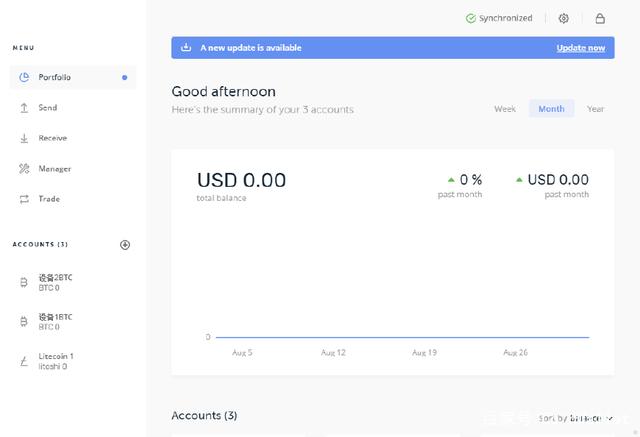Click the Send arrow icon in sidebar
This screenshot has width=640, height=437.
pyautogui.click(x=24, y=108)
